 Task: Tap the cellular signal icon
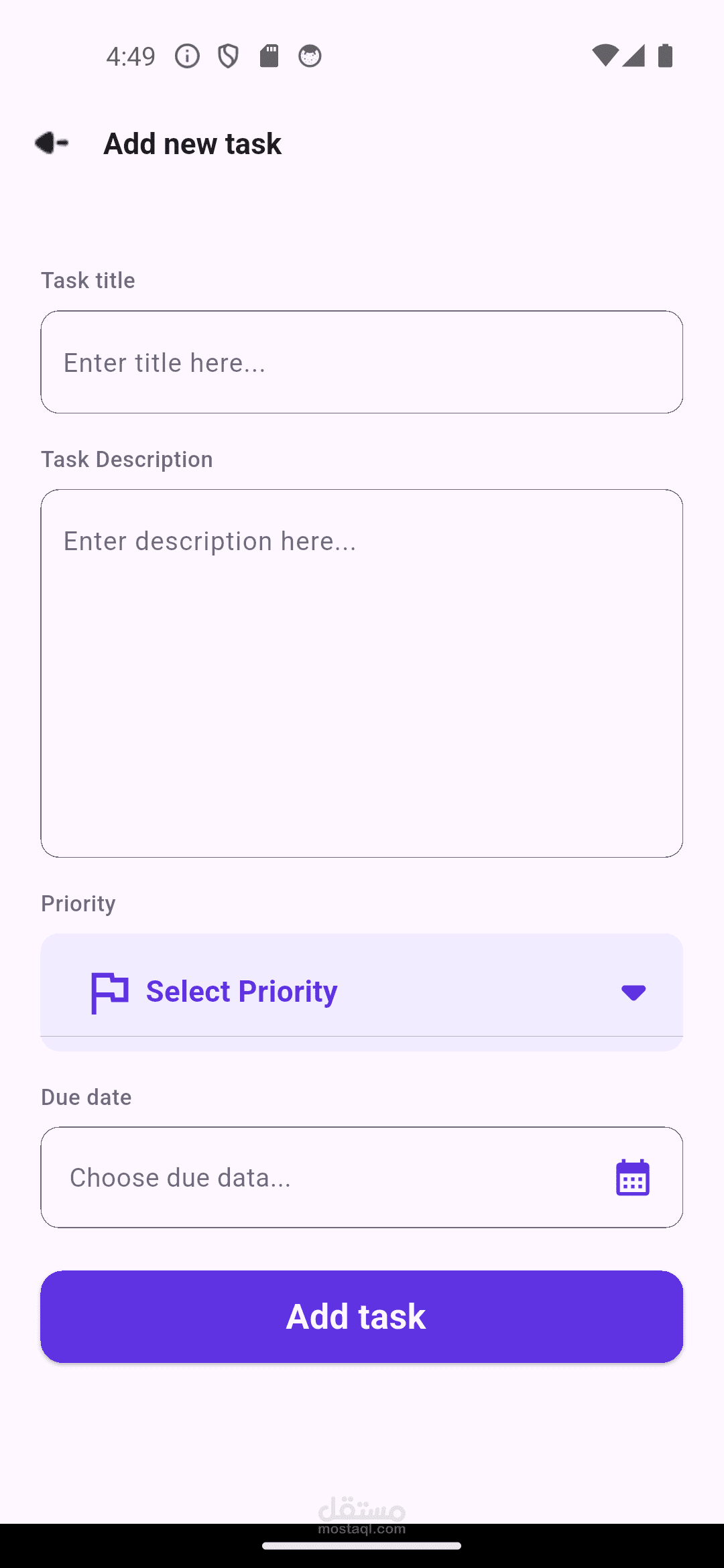pos(633,56)
